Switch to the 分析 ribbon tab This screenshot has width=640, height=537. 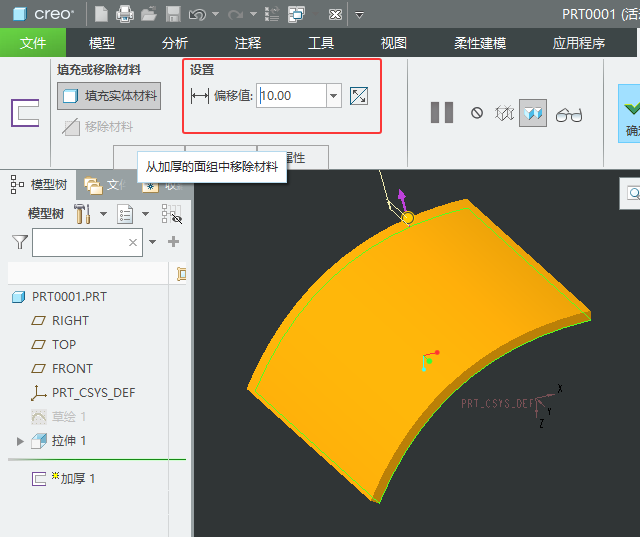pos(175,43)
